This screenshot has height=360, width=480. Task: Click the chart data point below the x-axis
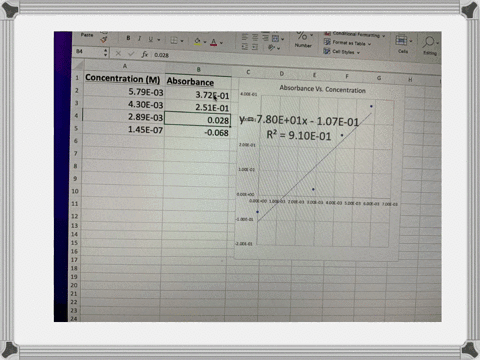click(x=257, y=212)
